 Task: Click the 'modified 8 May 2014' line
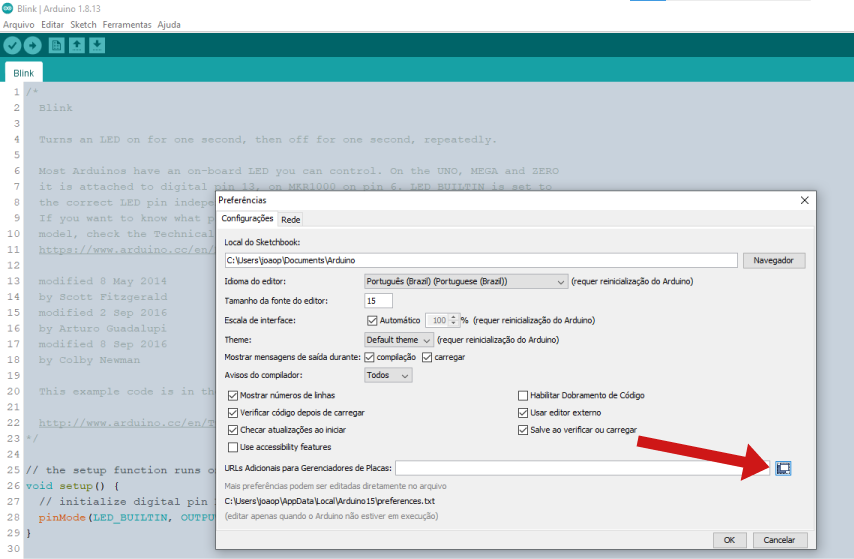[x=103, y=282]
